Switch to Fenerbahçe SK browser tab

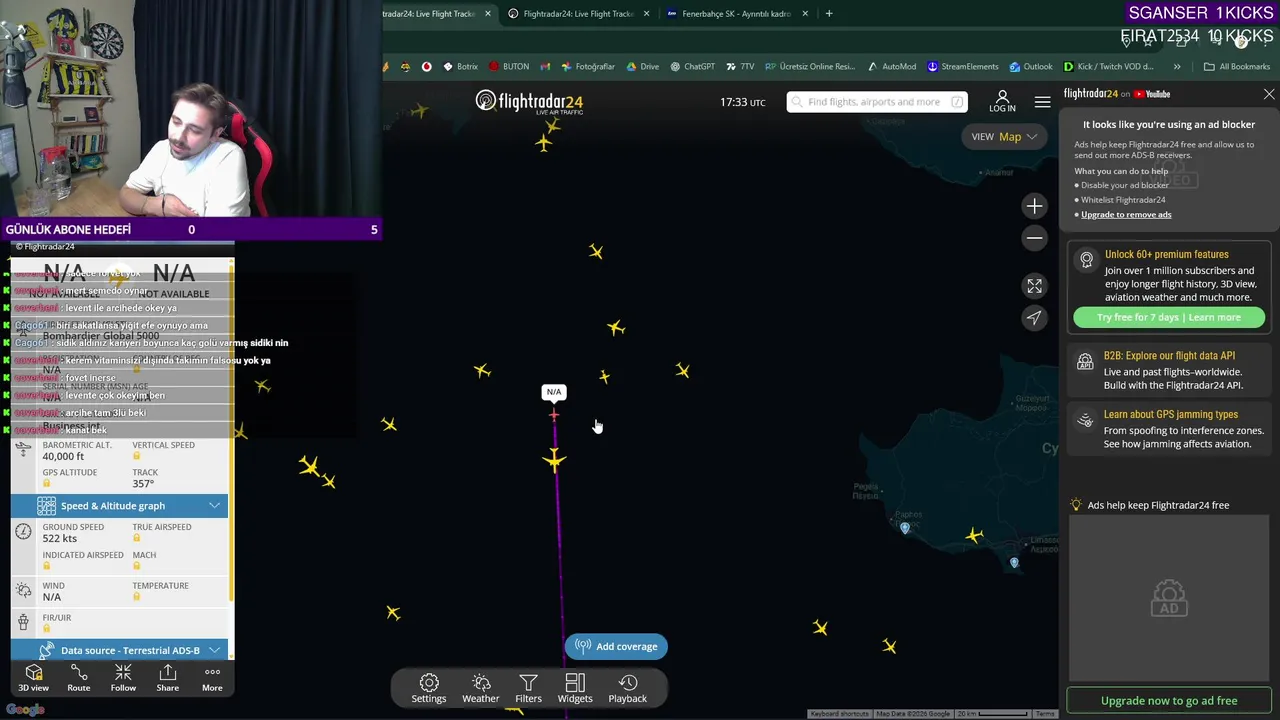coord(736,14)
